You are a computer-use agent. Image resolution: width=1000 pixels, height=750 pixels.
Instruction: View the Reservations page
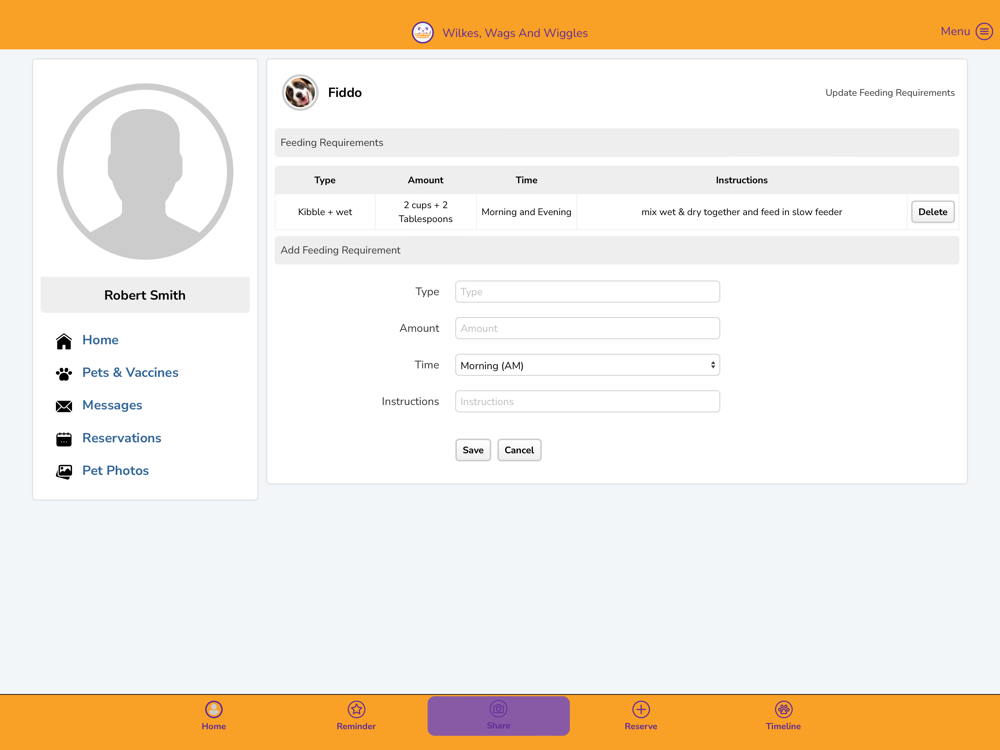coord(122,438)
